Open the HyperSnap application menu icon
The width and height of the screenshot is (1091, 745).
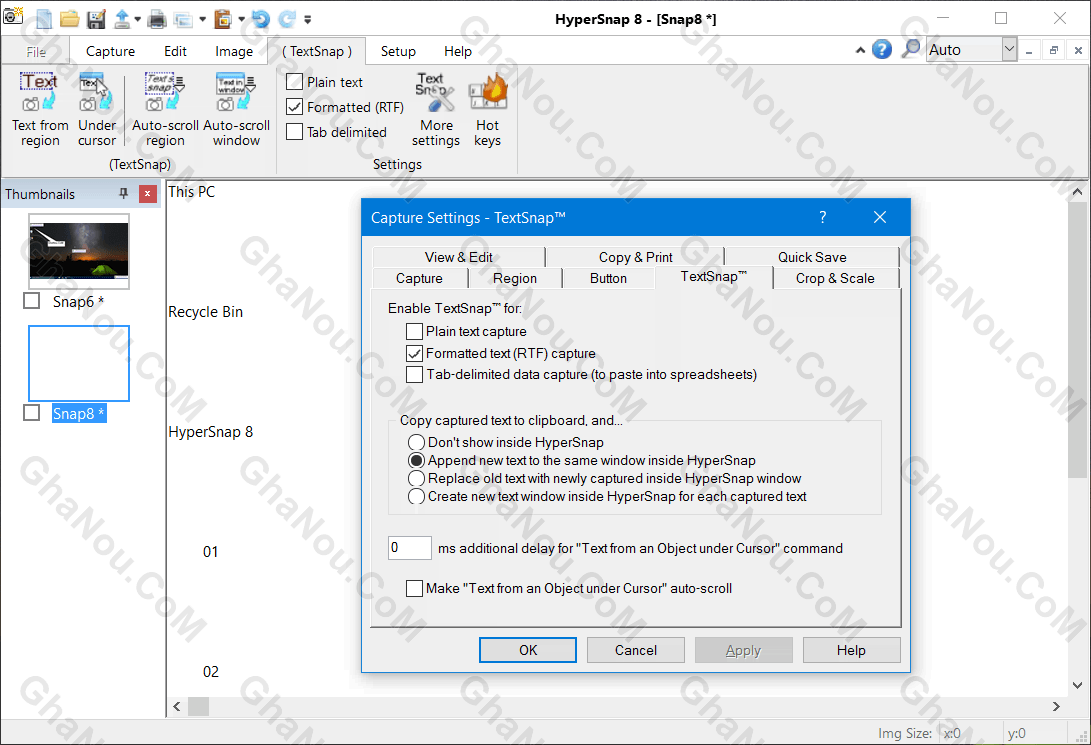click(13, 17)
